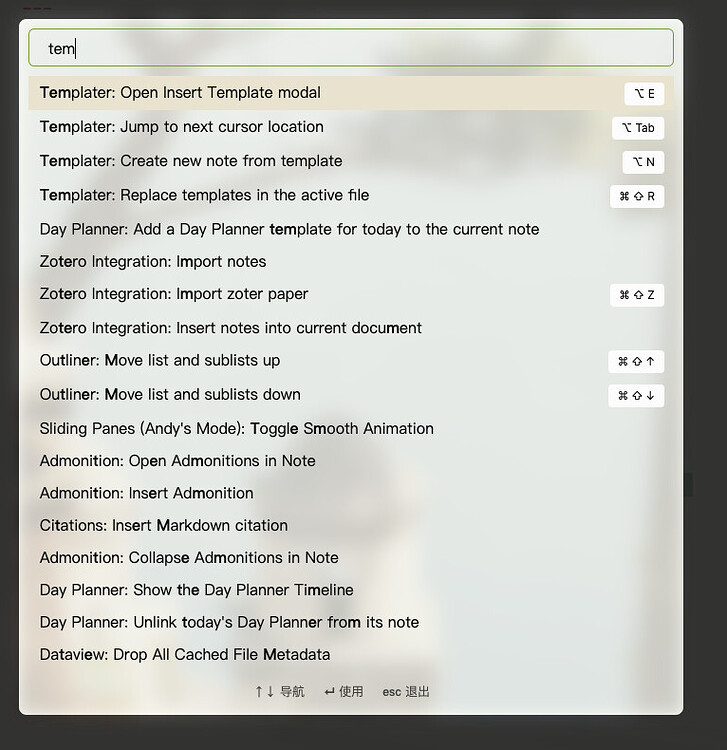Click the command palette search field

point(350,48)
